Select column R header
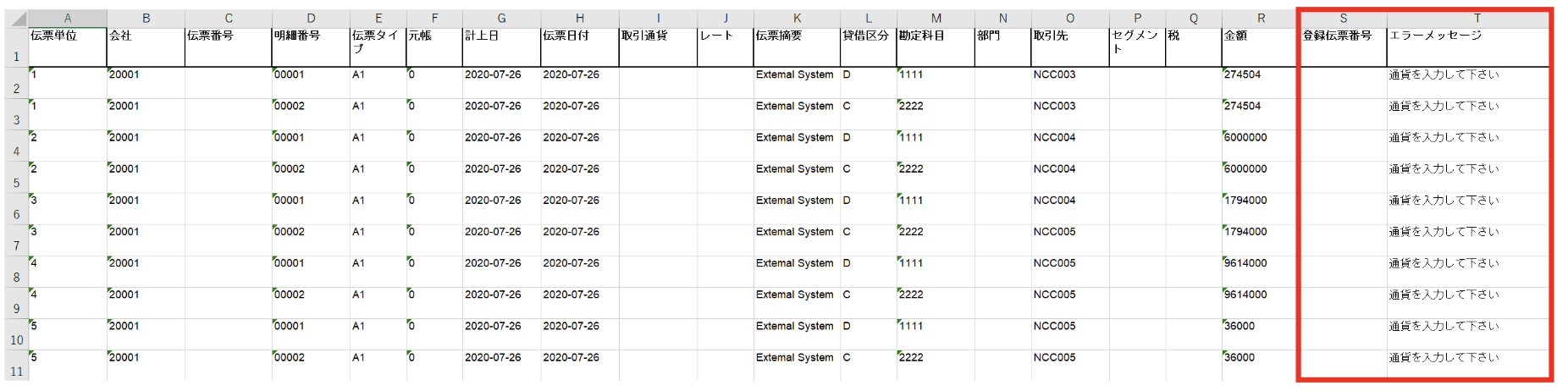Viewport: 1568px width, 391px height. tap(1261, 18)
